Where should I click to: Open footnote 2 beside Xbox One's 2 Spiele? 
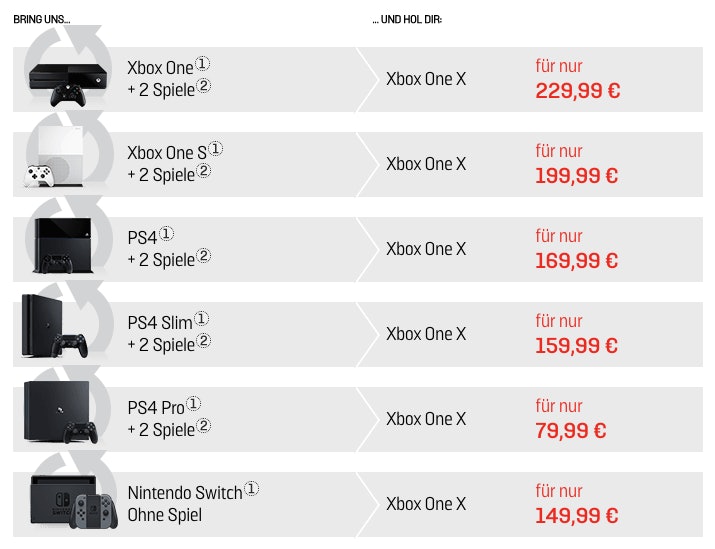(x=204, y=86)
